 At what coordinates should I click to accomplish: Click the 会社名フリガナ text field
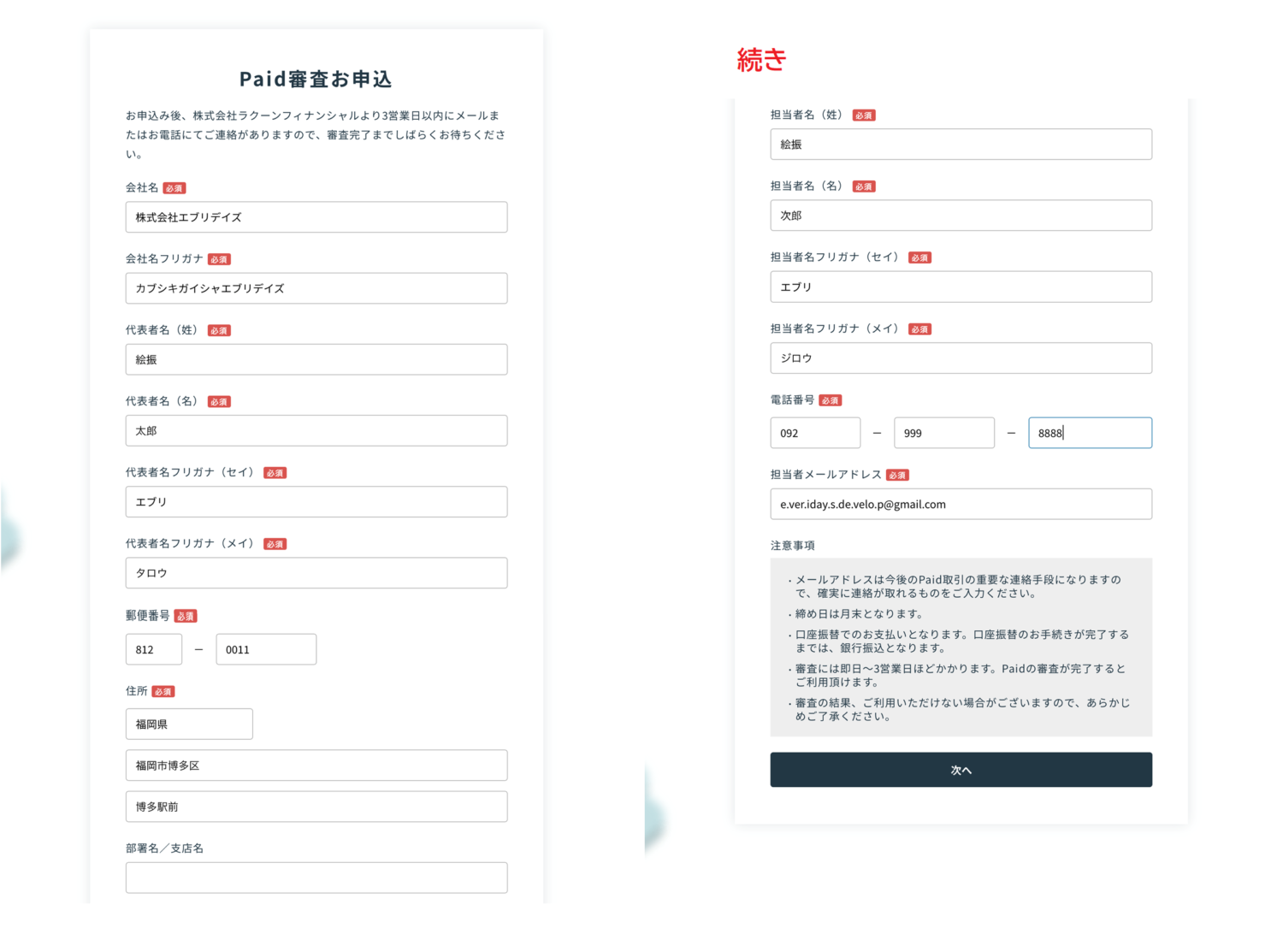point(316,288)
